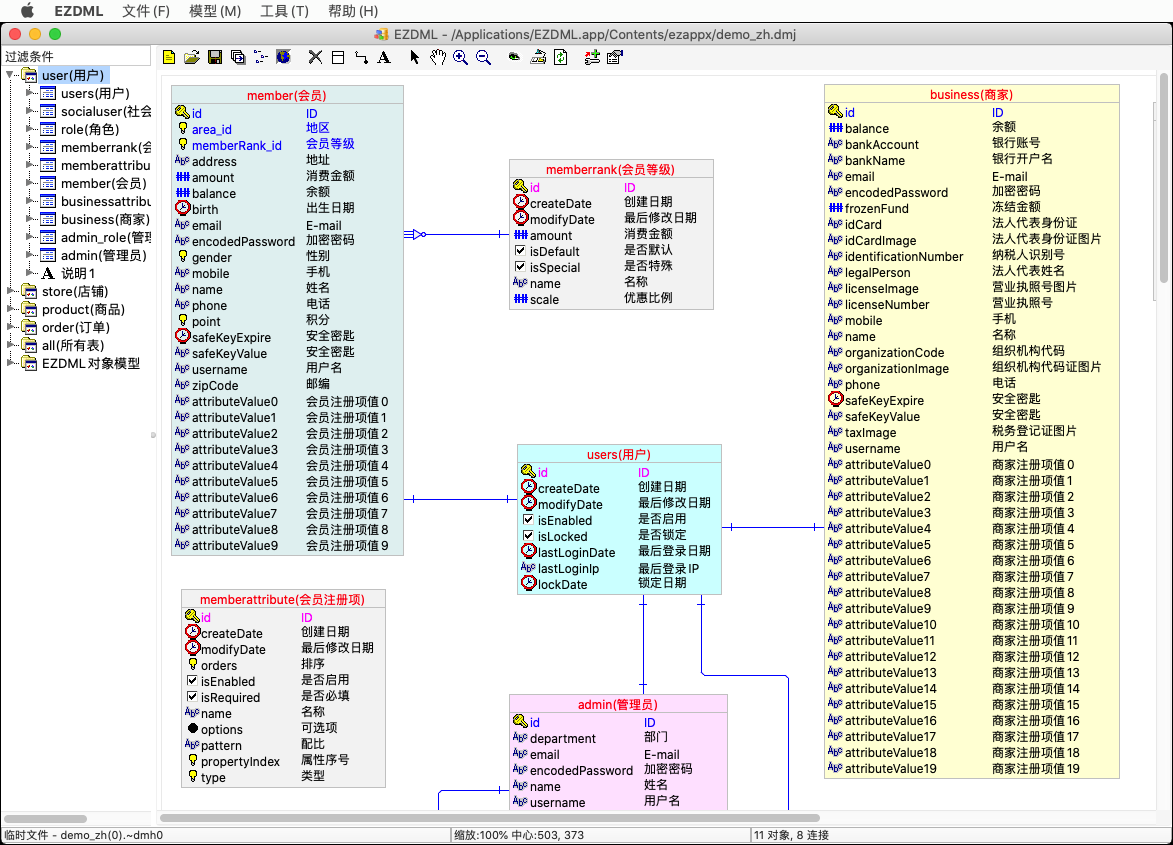This screenshot has height=845, width=1173.
Task: Select the hand pan tool
Action: coord(438,58)
